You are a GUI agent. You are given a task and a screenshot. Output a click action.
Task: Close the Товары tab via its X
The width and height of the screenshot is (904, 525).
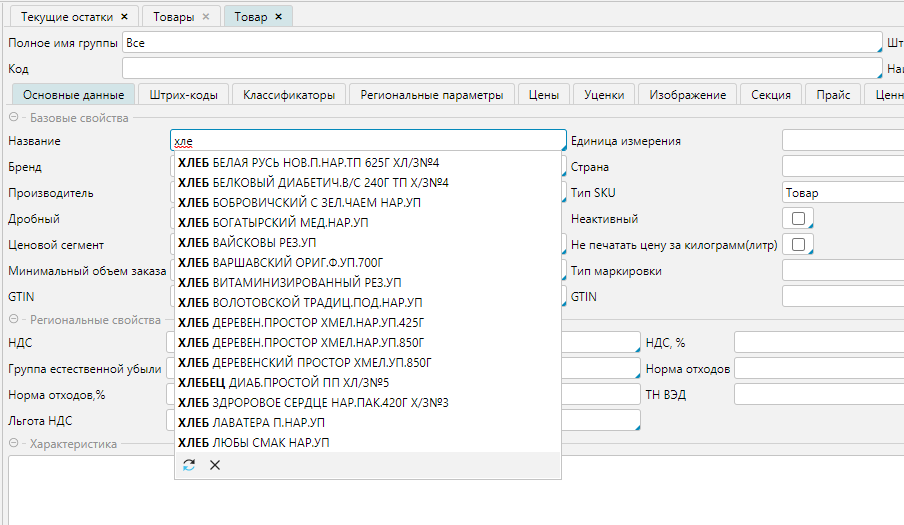click(206, 17)
